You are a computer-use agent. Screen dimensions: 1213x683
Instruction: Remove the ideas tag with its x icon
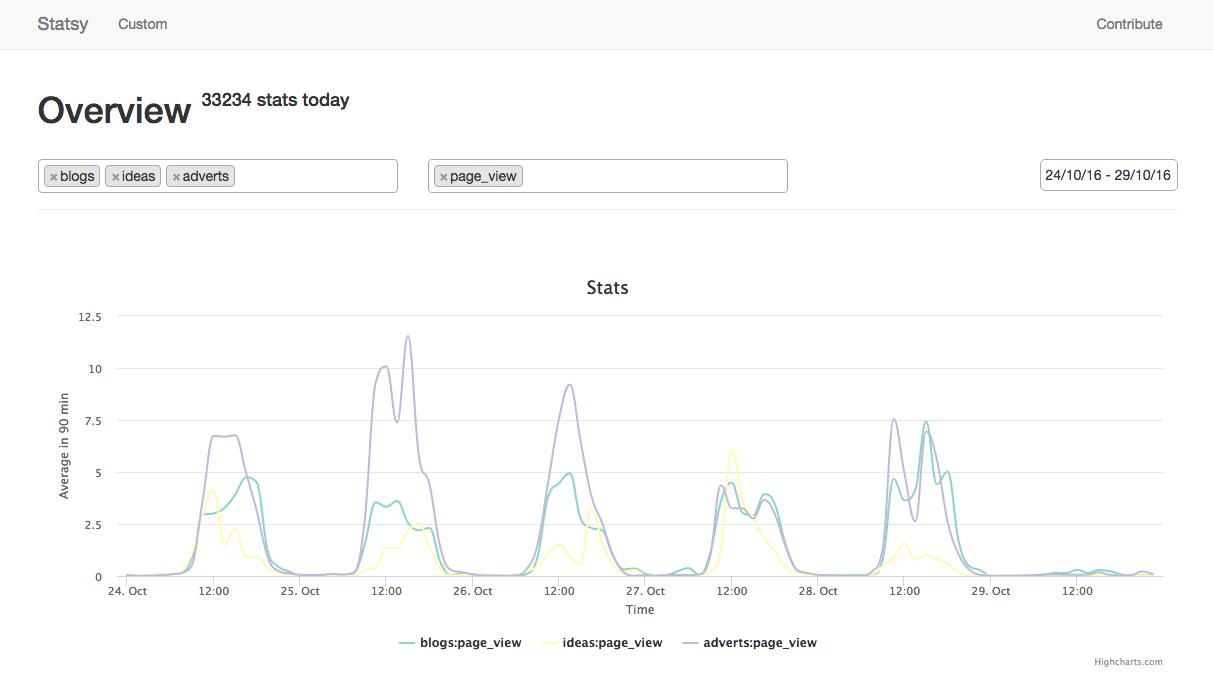115,177
